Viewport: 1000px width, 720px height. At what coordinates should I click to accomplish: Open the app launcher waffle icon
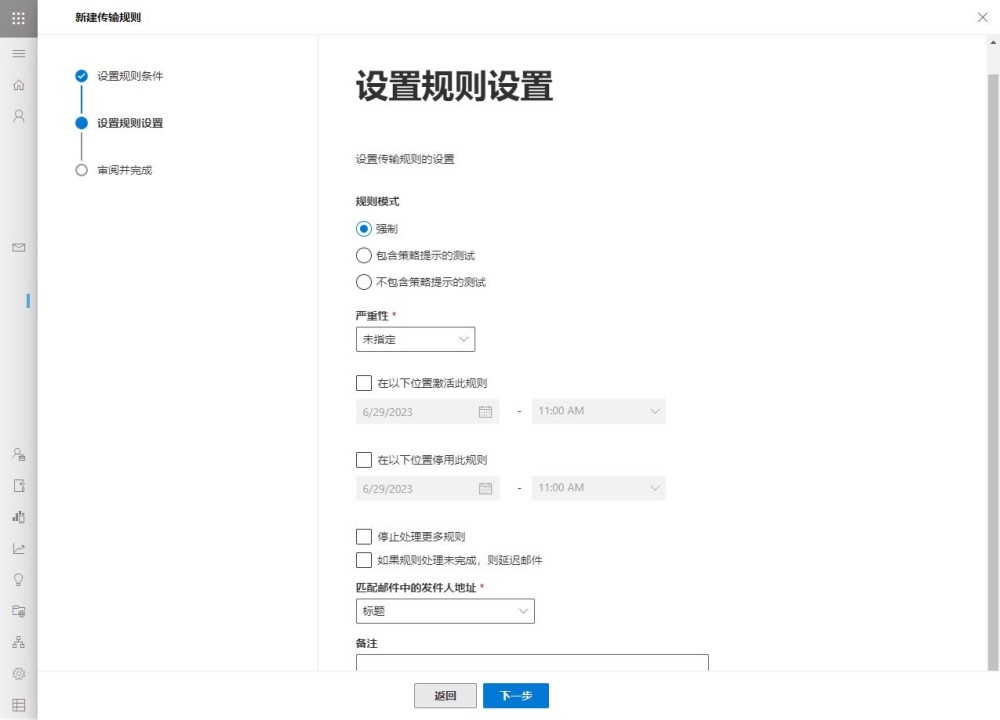coord(18,18)
